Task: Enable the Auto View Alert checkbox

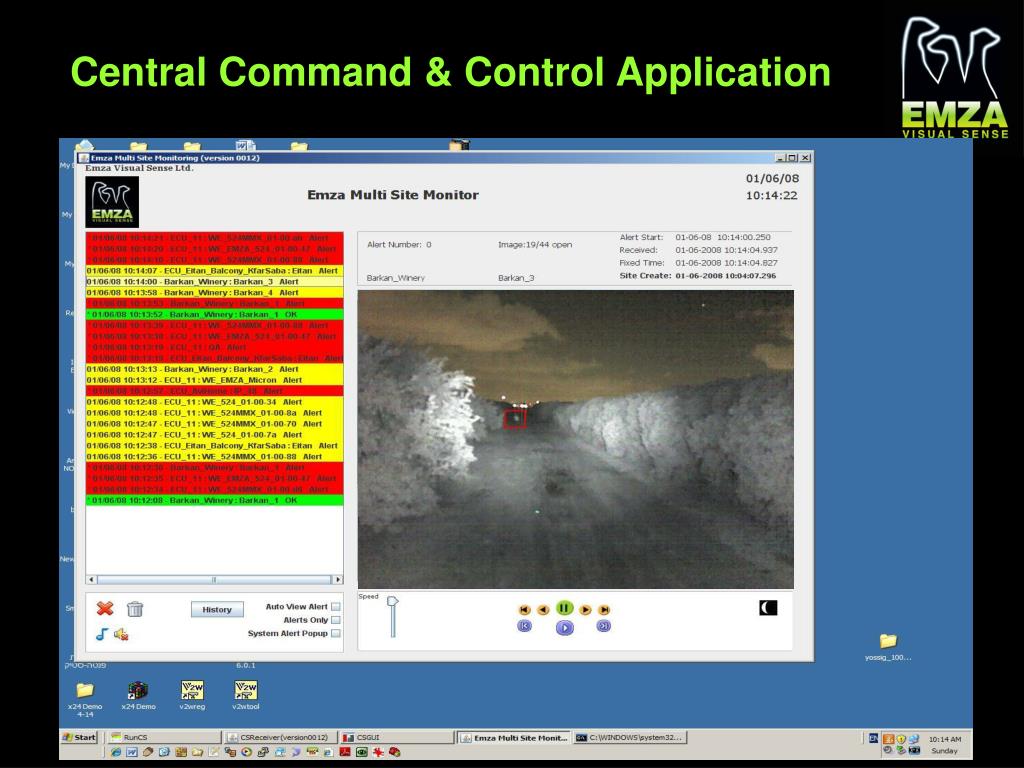Action: [x=336, y=607]
